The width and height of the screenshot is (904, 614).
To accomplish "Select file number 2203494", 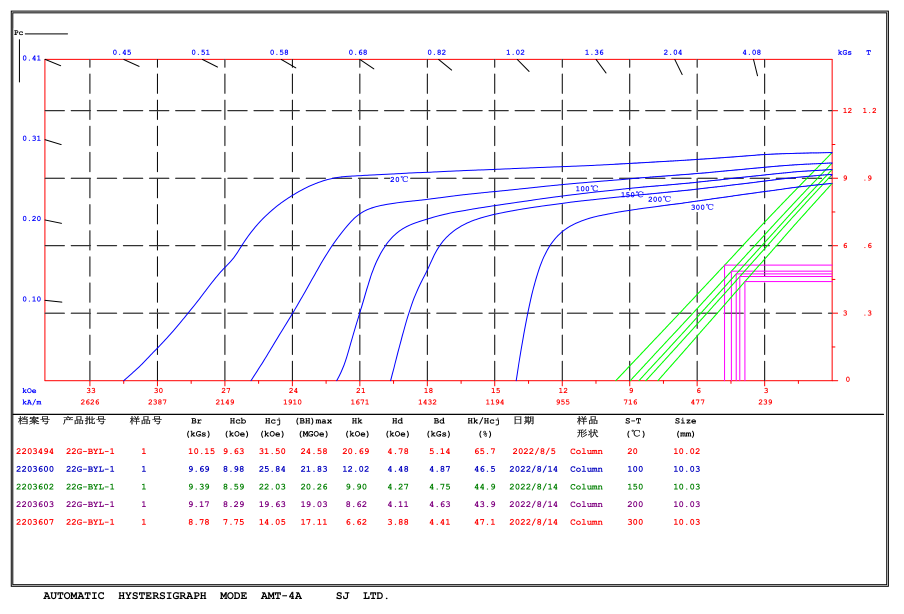I will click(x=35, y=451).
